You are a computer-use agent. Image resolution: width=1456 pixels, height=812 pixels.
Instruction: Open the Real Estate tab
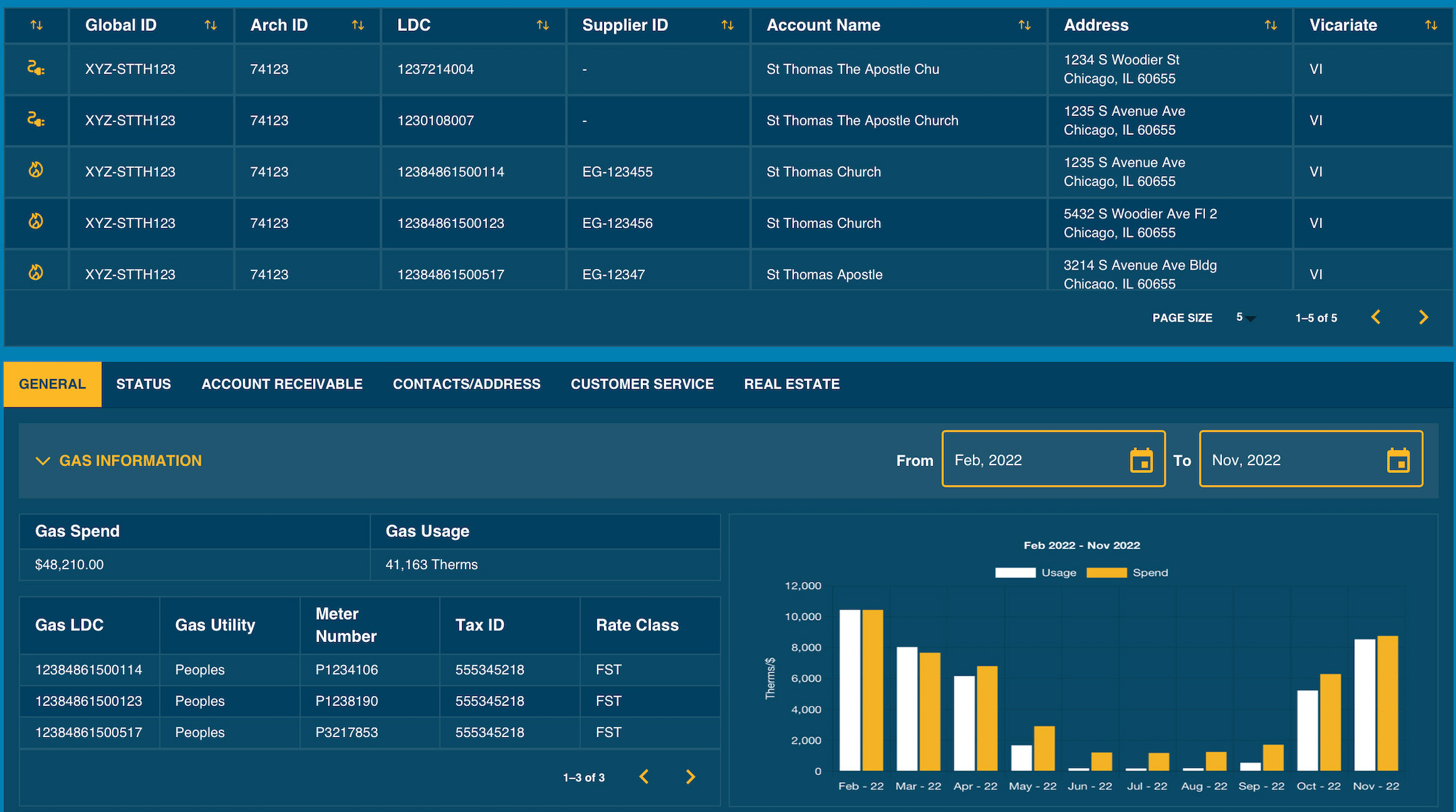pos(792,384)
